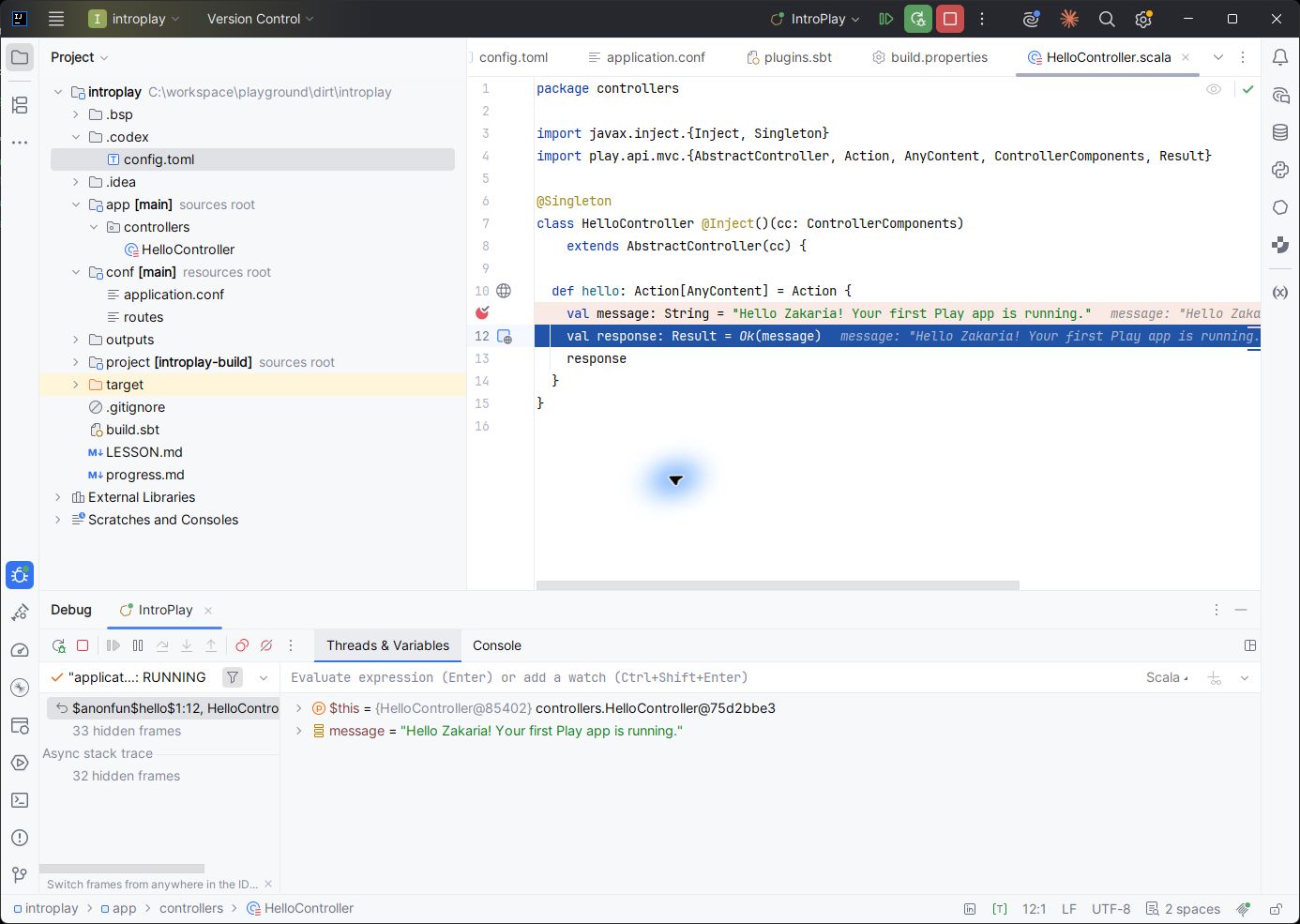Open the AI assistant starburst icon
Viewport: 1300px width, 924px height.
click(1069, 19)
